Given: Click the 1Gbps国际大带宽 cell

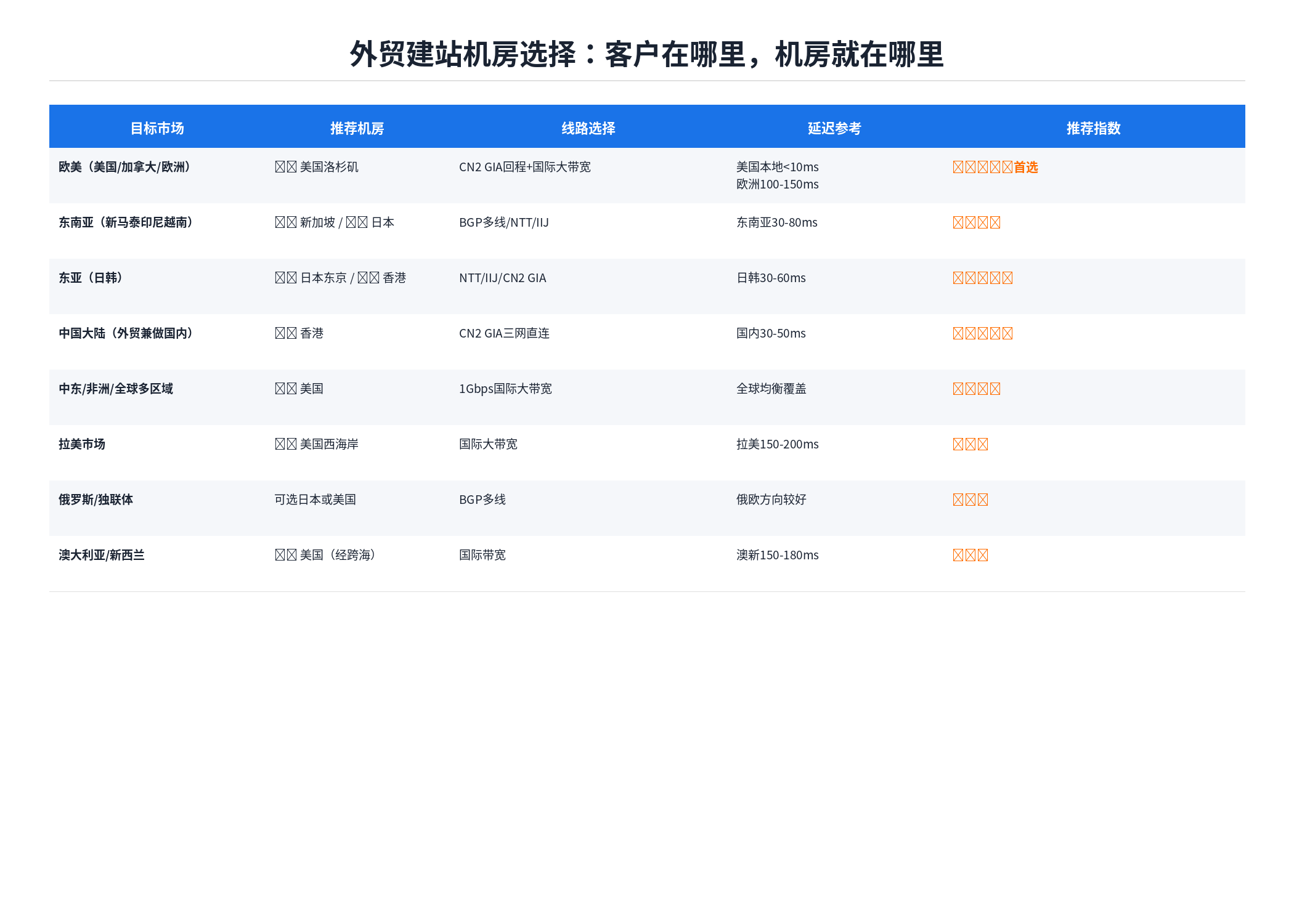Looking at the screenshot, I should tap(506, 389).
